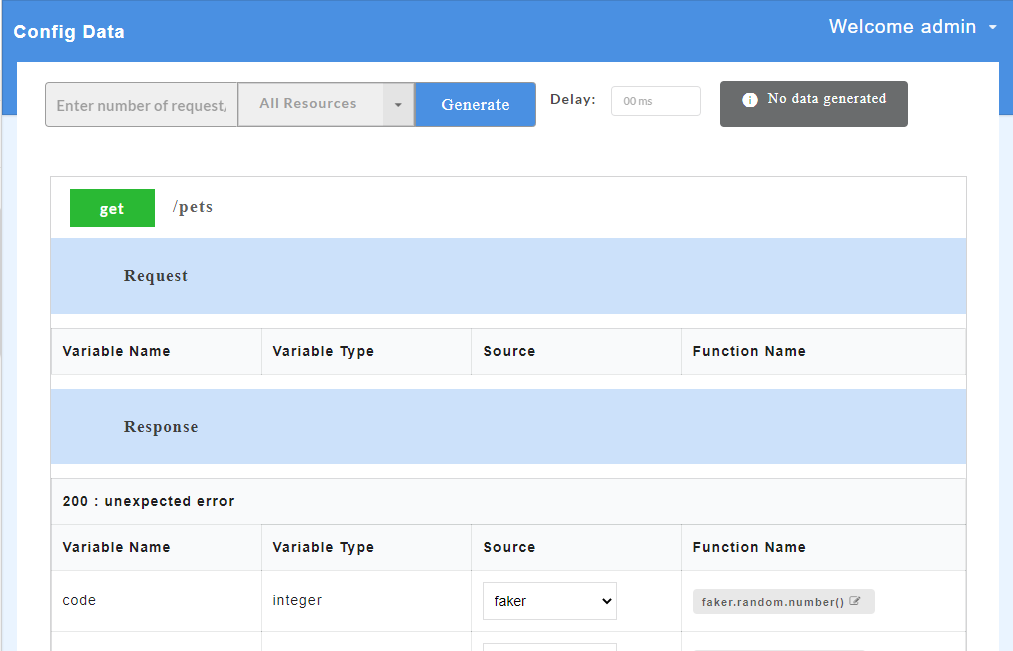
Task: Open the Welcome admin account menu
Action: click(x=903, y=26)
